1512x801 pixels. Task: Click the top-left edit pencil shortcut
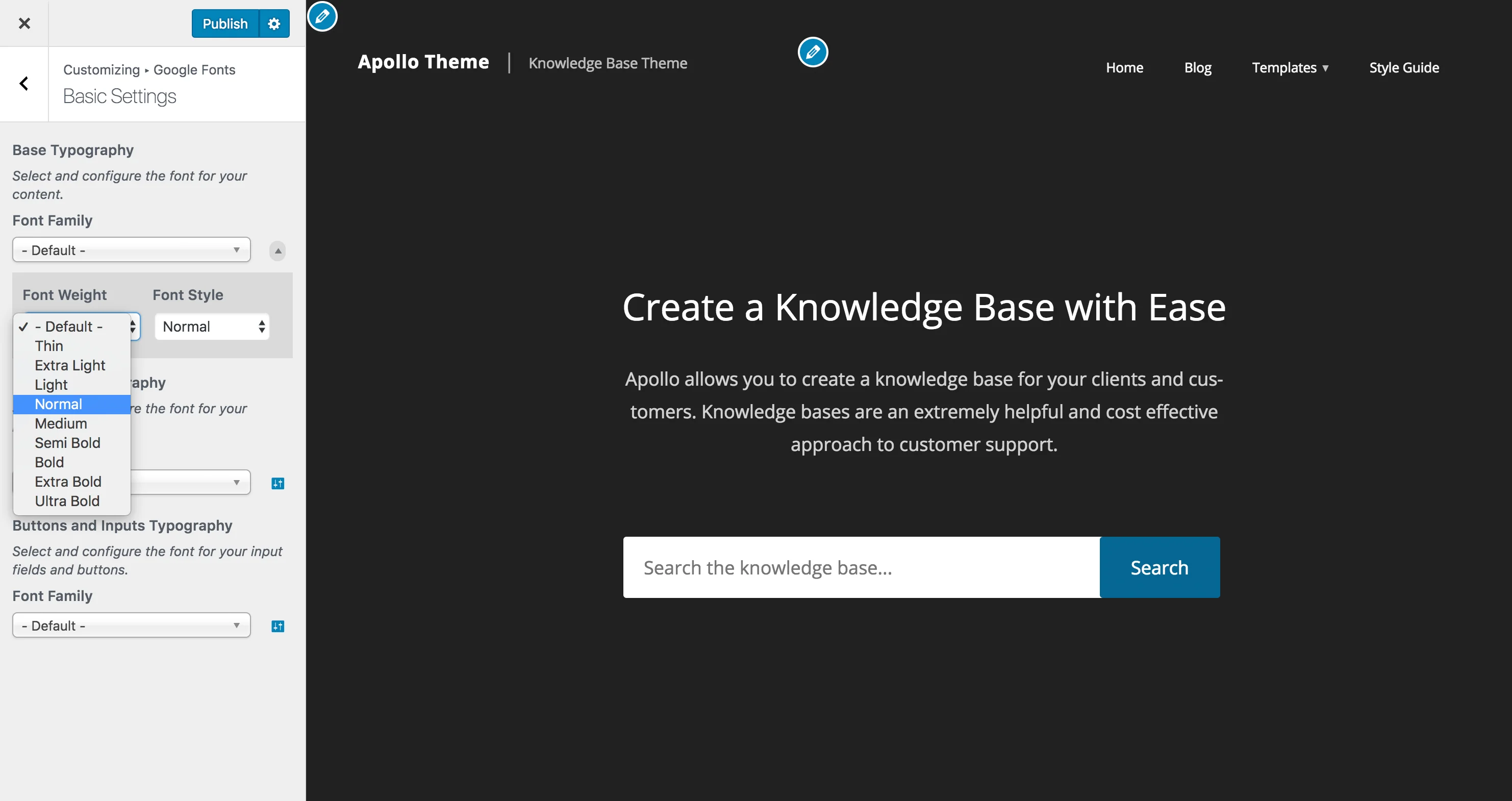(x=322, y=16)
